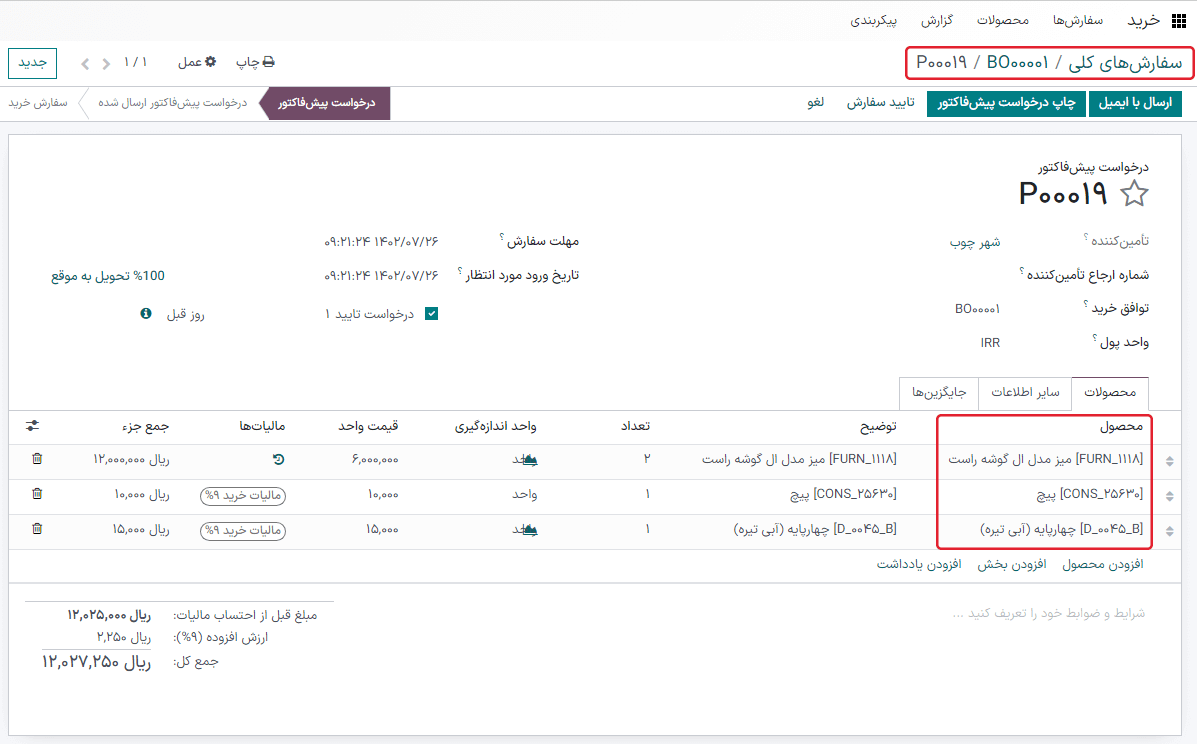
Task: Select the سفارش خرید status stage
Action: (38, 103)
